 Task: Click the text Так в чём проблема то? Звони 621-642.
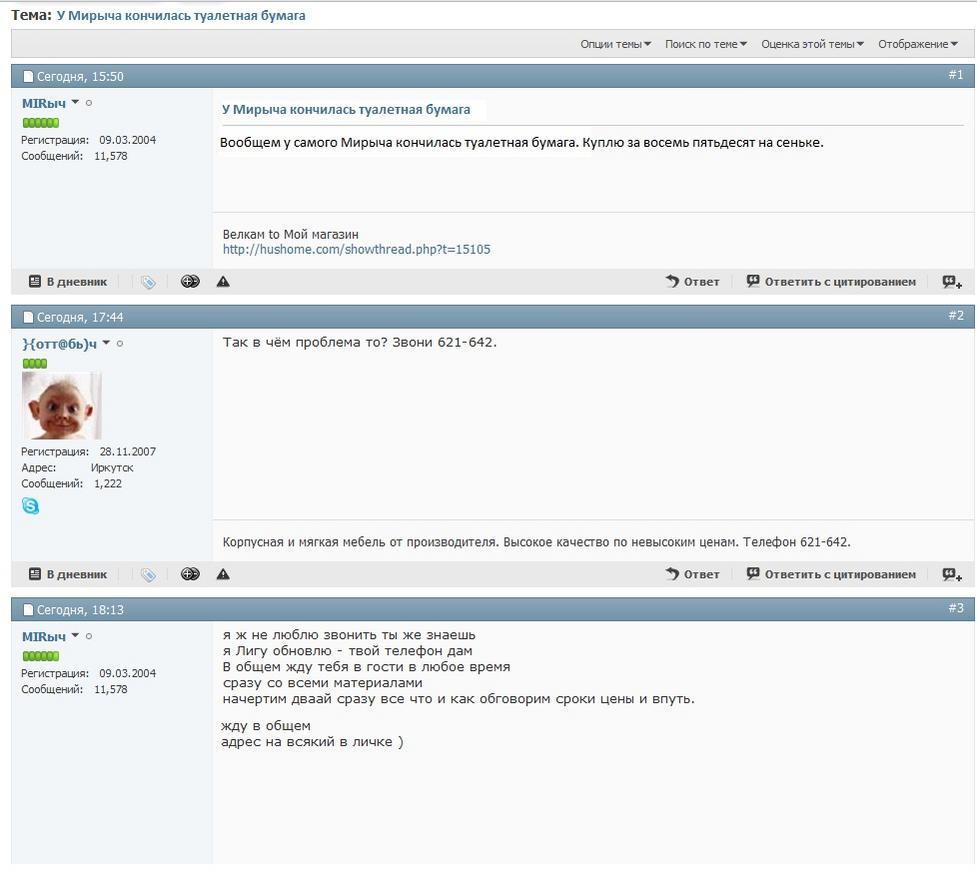point(360,342)
